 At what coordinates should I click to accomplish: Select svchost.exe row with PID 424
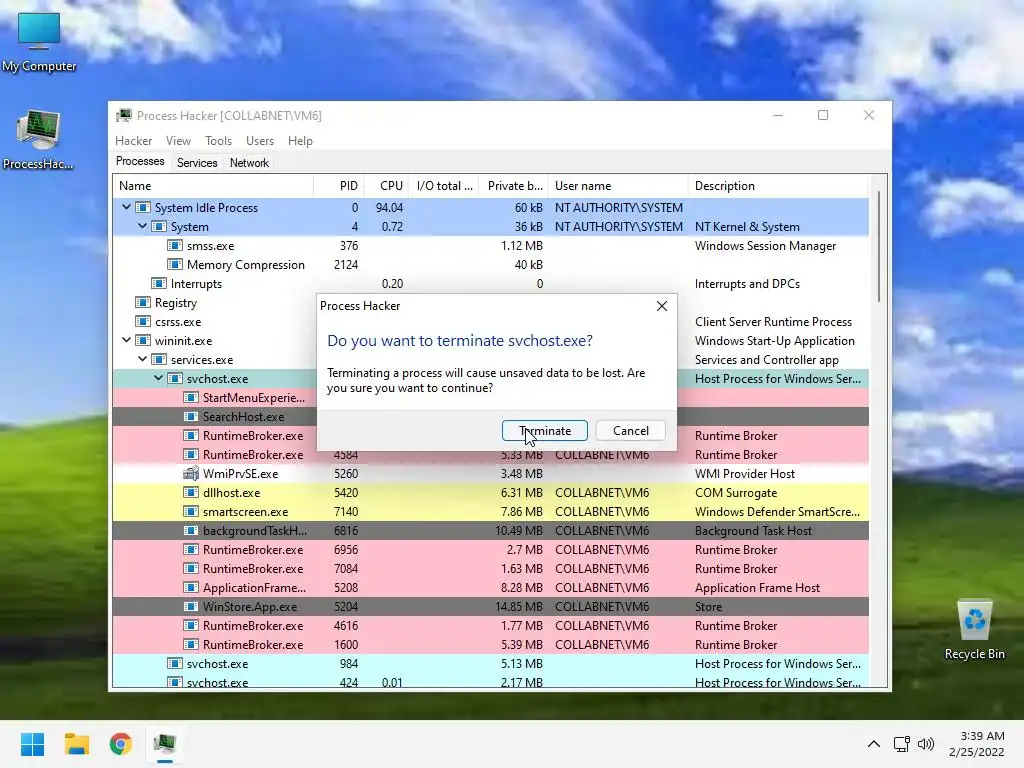click(x=490, y=682)
